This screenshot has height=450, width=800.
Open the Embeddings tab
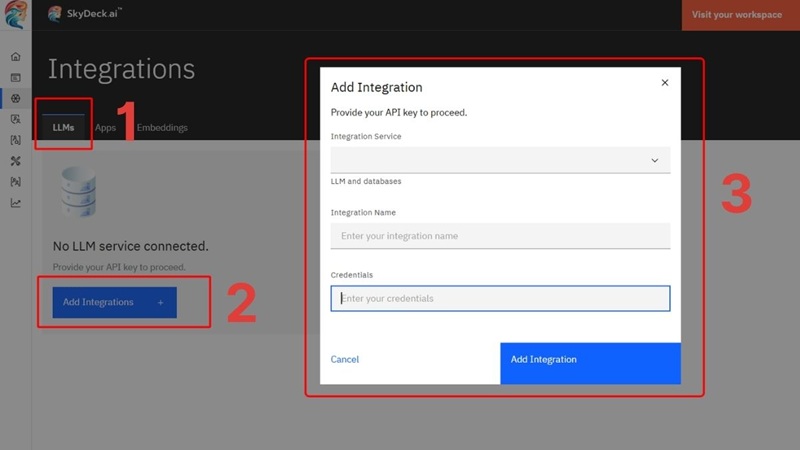[x=162, y=128]
